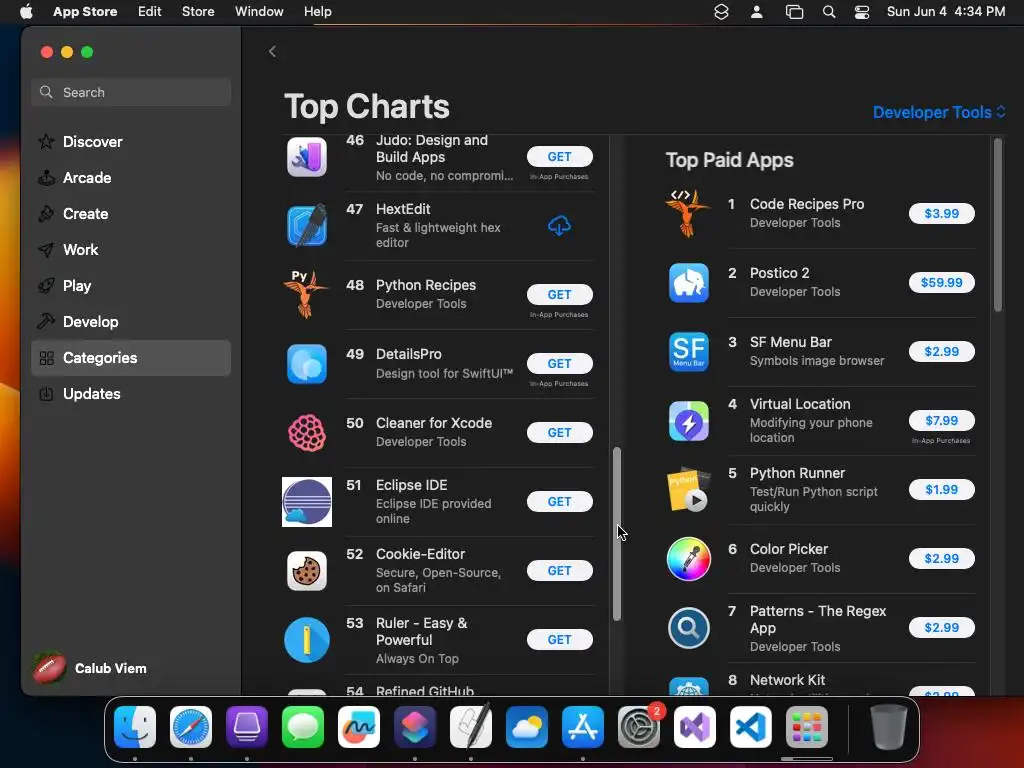The width and height of the screenshot is (1024, 768).
Task: Open the Developer Tools category dropdown
Action: coord(939,112)
